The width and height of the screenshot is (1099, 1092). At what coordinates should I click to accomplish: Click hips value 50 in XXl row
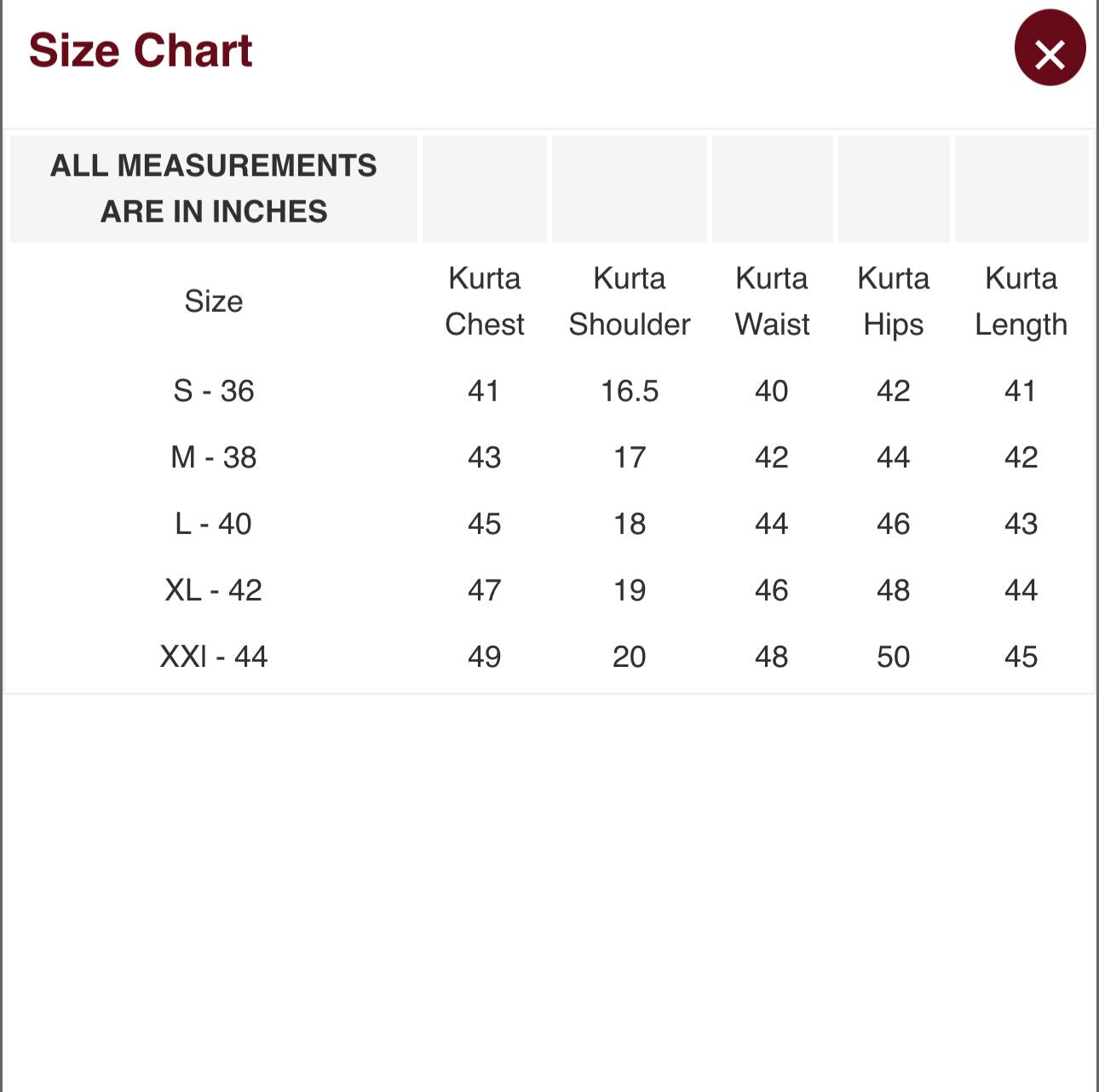(x=894, y=657)
